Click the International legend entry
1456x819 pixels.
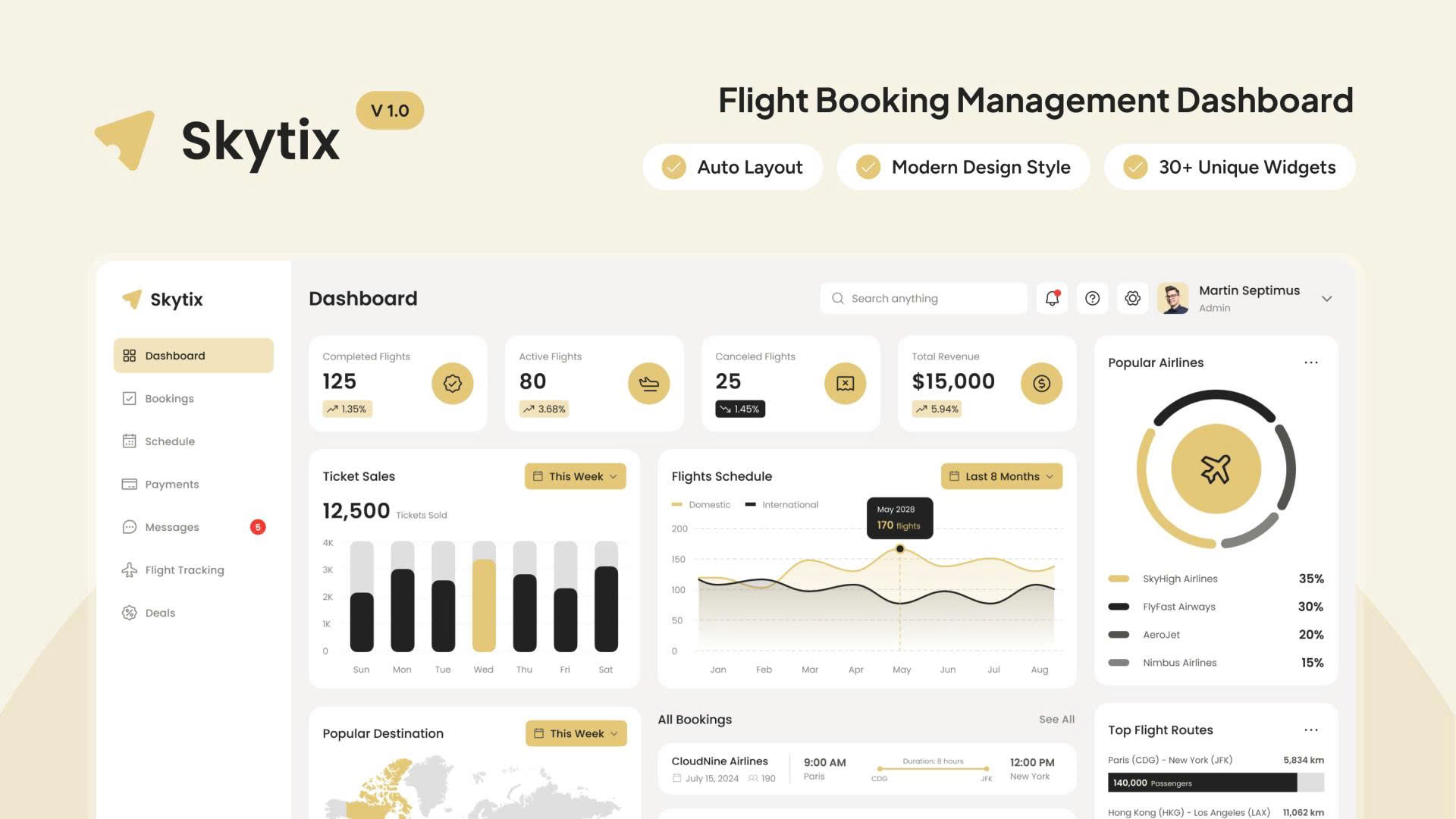(x=782, y=504)
